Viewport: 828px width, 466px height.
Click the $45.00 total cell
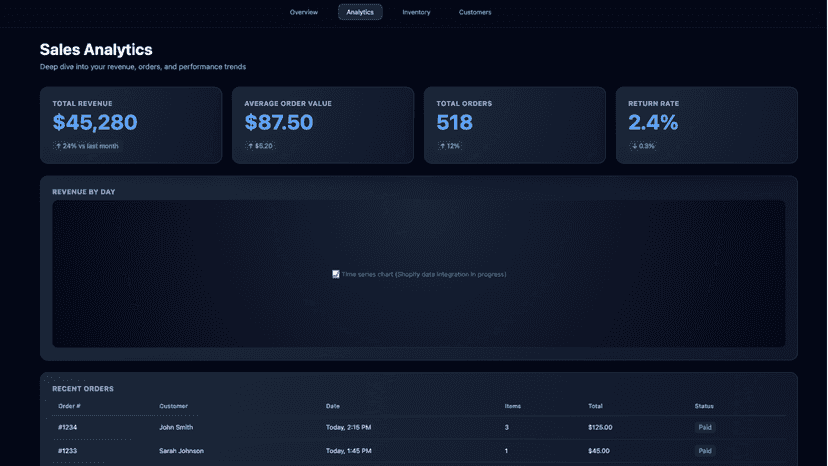(x=599, y=451)
